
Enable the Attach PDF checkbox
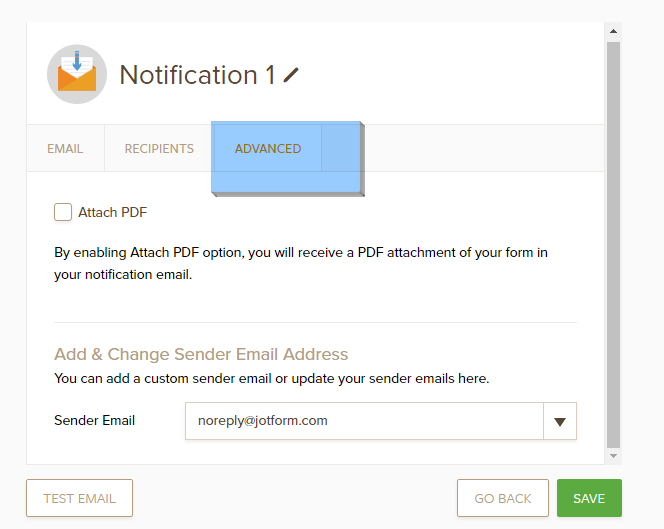[x=63, y=212]
